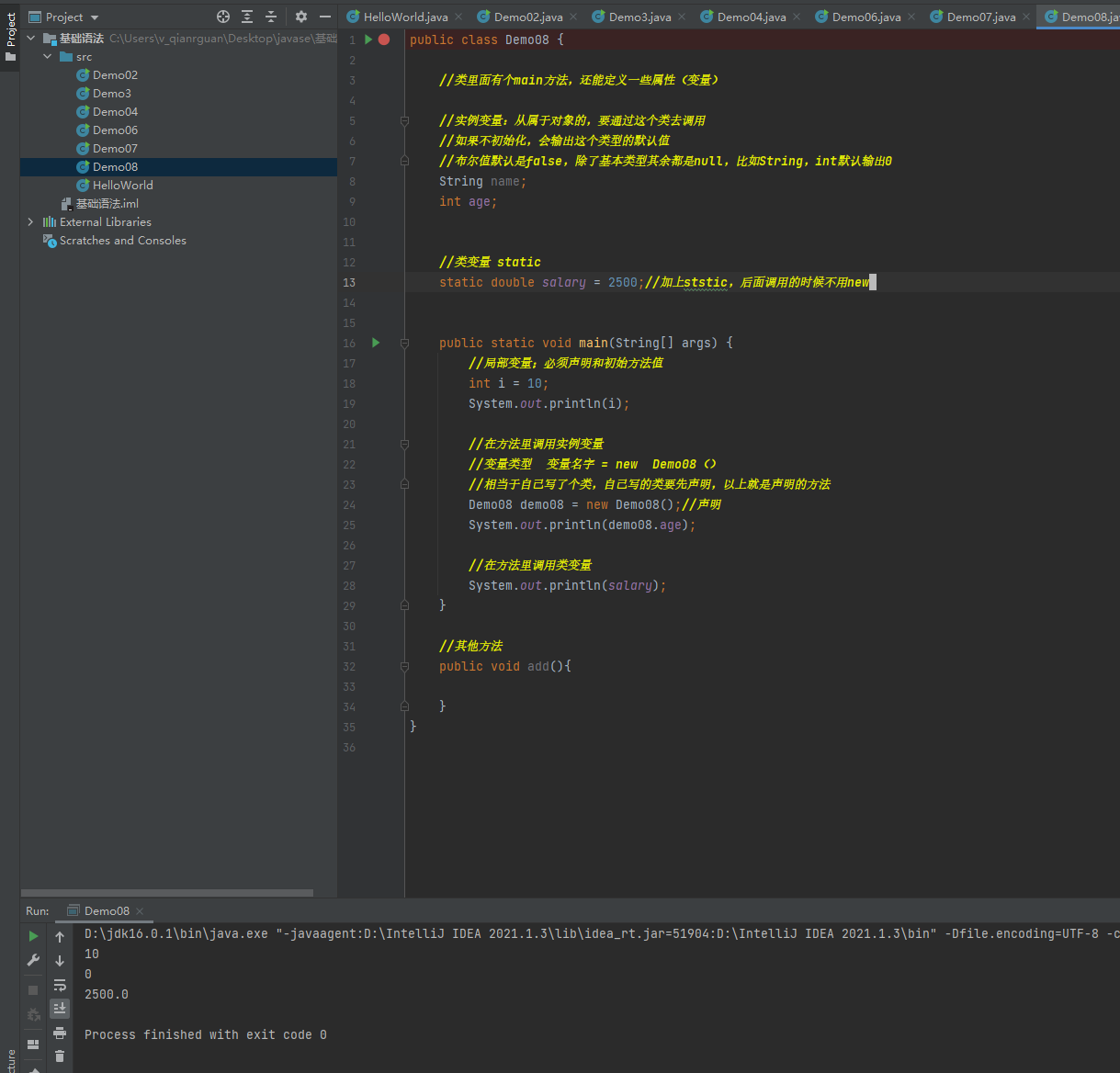Expand External Libraries node
This screenshot has width=1120, height=1073.
coord(31,222)
